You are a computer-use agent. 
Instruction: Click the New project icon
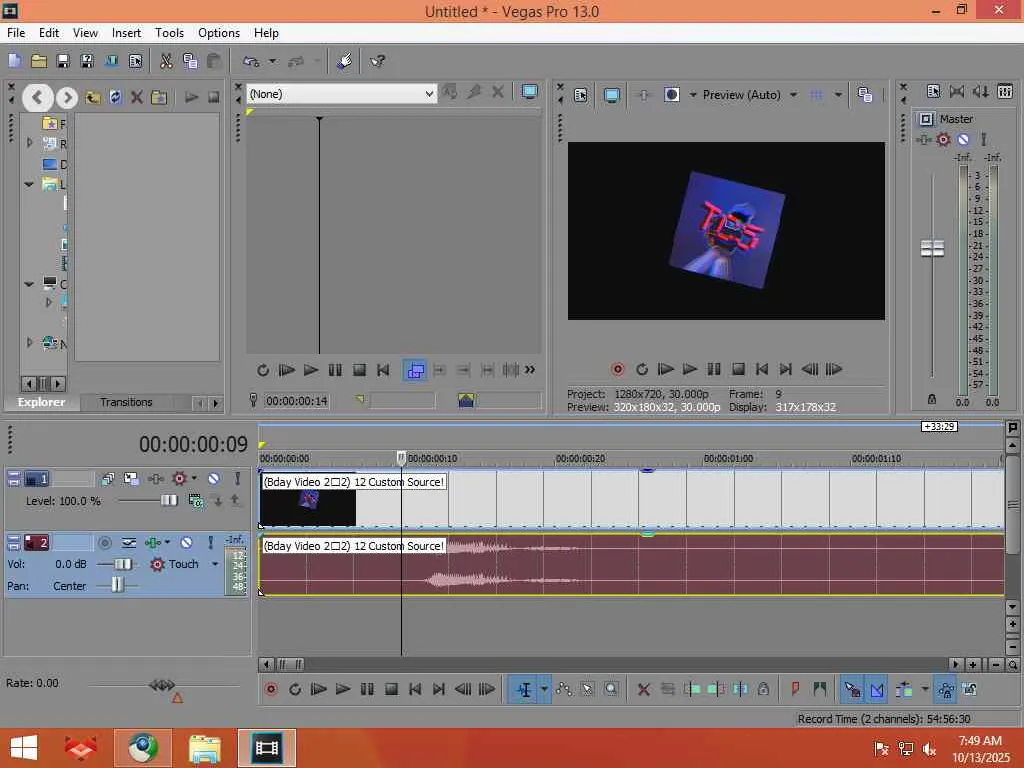[14, 61]
